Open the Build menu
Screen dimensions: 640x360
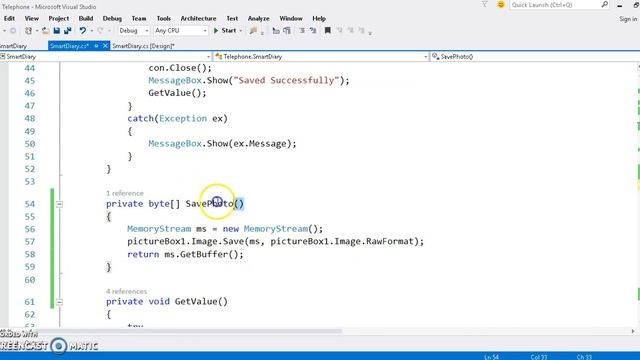pos(86,18)
